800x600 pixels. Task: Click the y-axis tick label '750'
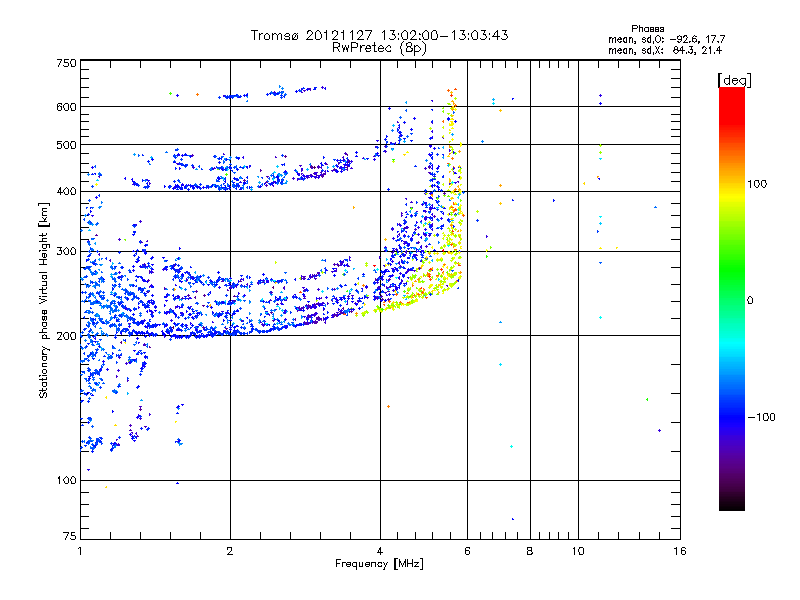tap(66, 63)
